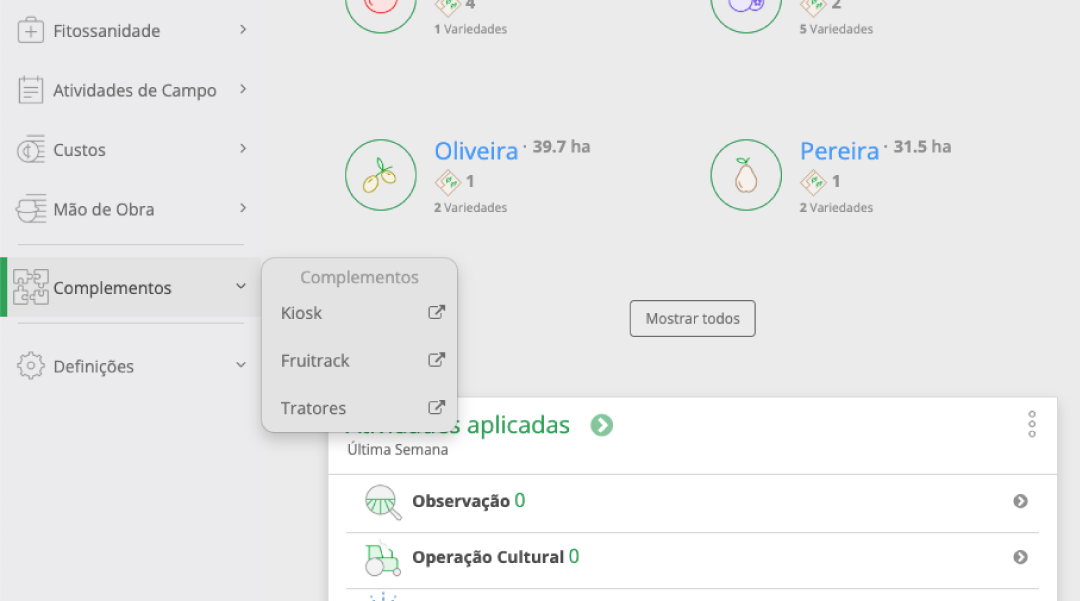1080x601 pixels.
Task: Expand the Fitossanidade submenu chevron
Action: coord(243,30)
